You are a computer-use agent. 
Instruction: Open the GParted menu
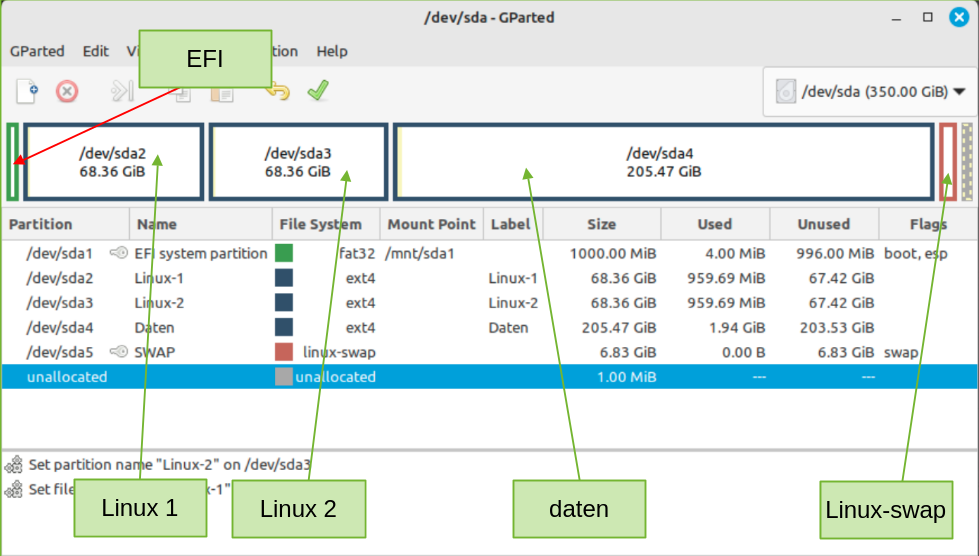[37, 51]
